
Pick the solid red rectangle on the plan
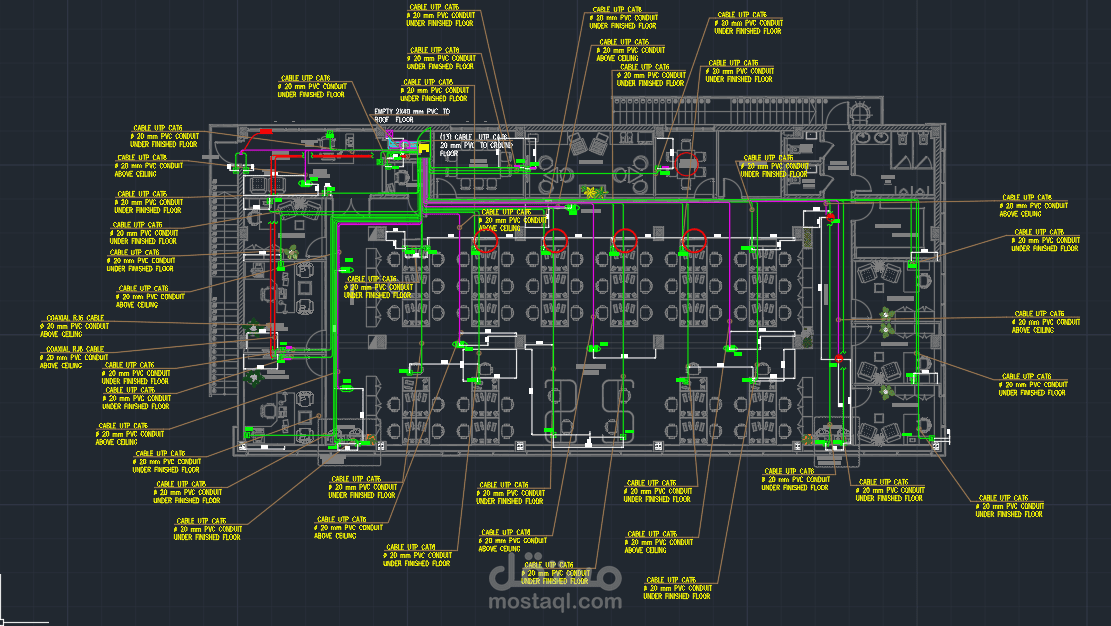pos(266,132)
